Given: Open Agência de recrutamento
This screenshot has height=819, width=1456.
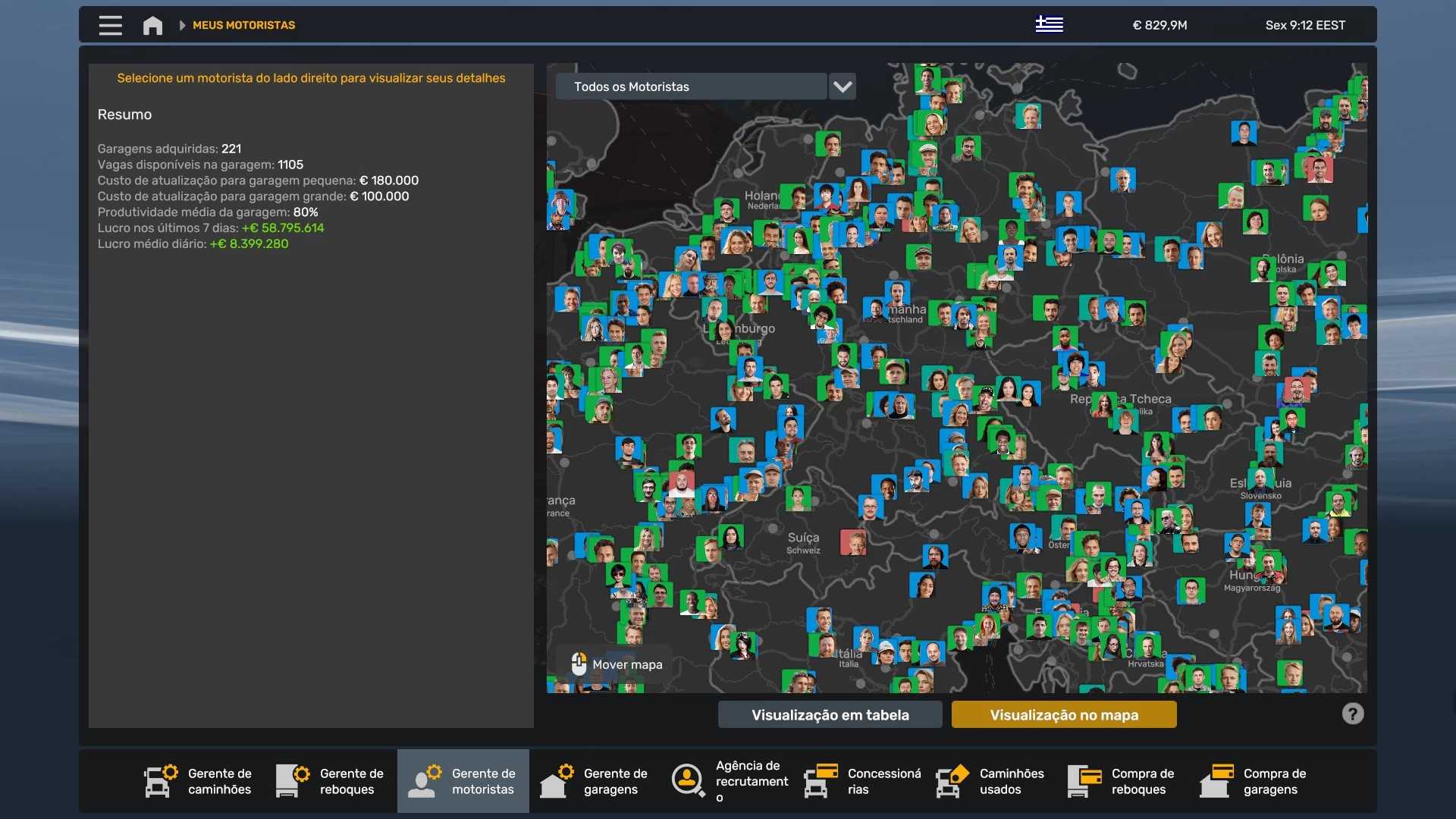Looking at the screenshot, I should 730,781.
